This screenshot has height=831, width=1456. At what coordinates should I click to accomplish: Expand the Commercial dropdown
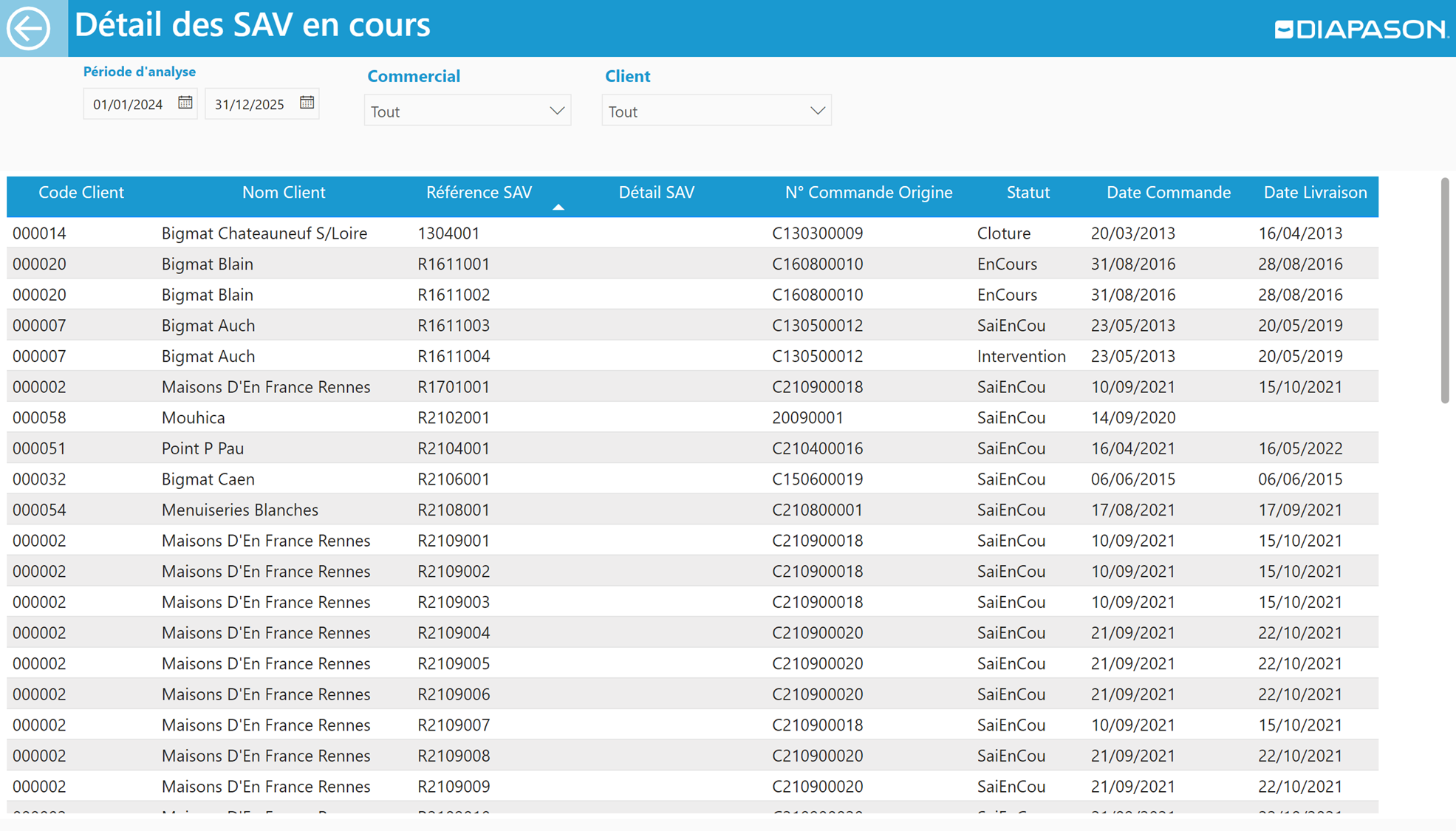click(x=556, y=111)
